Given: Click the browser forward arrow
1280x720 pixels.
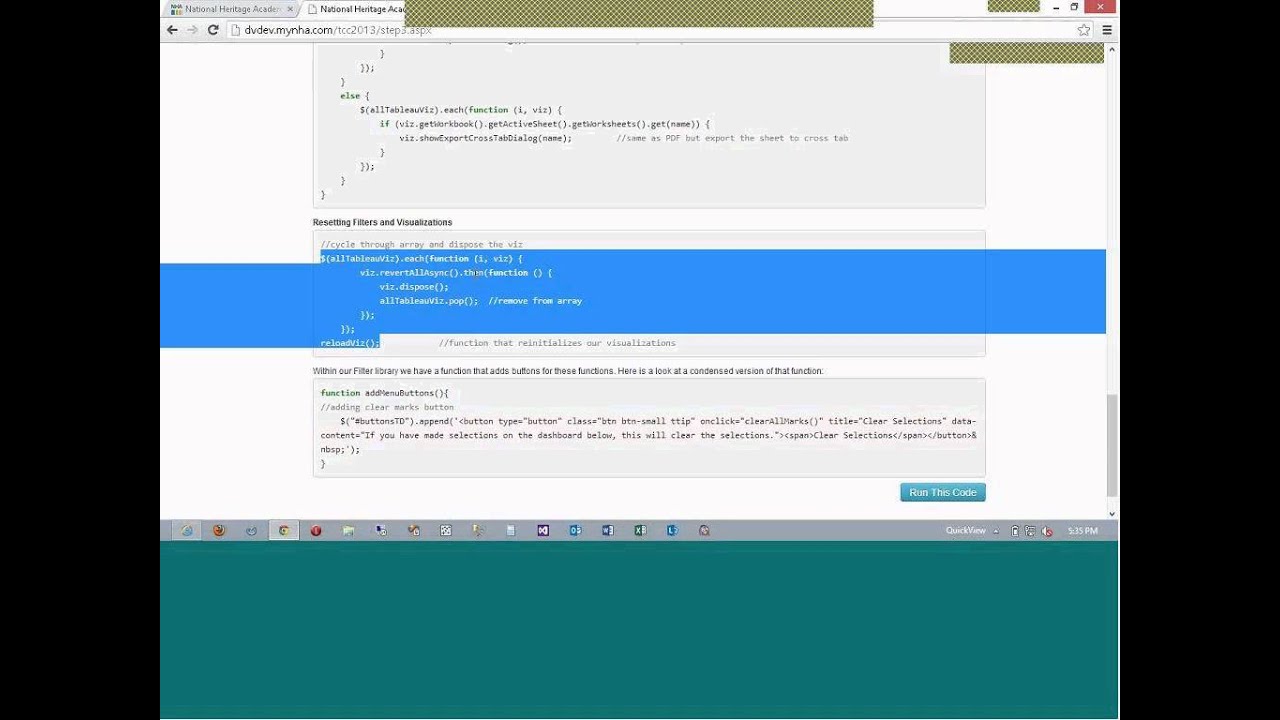Looking at the screenshot, I should click(192, 30).
